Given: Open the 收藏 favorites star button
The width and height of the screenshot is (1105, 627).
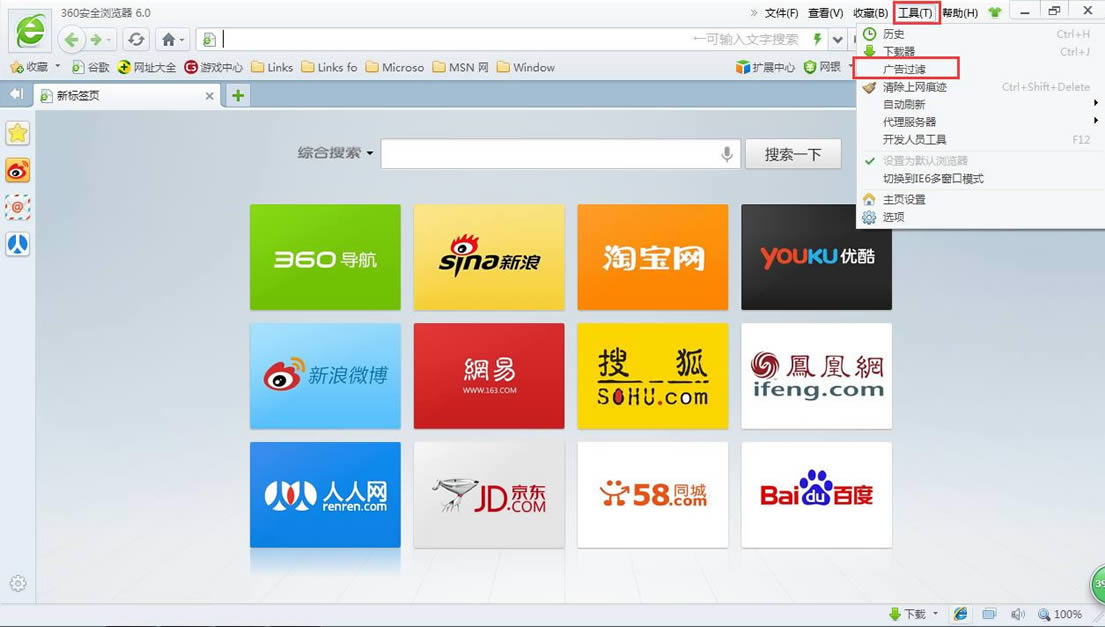Looking at the screenshot, I should (30, 67).
